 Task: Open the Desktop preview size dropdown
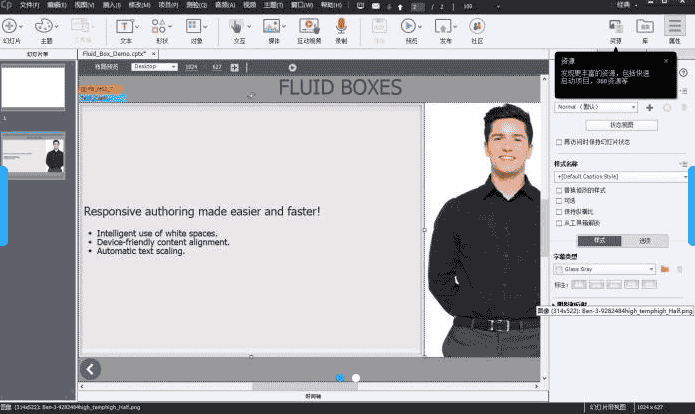154,67
